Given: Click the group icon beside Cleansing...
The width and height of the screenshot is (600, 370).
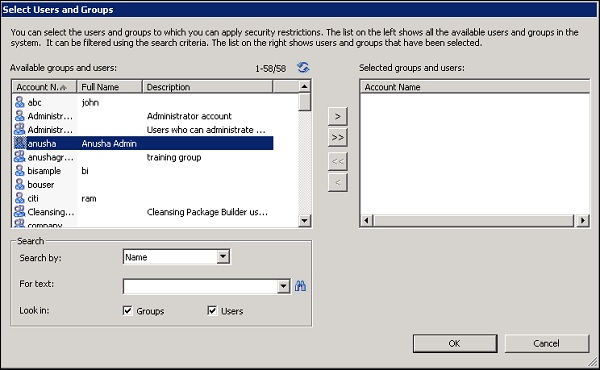Looking at the screenshot, I should pyautogui.click(x=20, y=212).
